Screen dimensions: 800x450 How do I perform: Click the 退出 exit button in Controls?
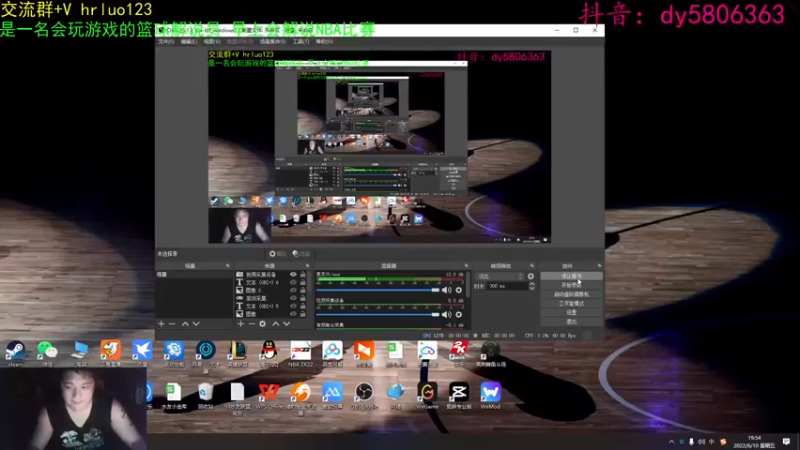(x=571, y=321)
